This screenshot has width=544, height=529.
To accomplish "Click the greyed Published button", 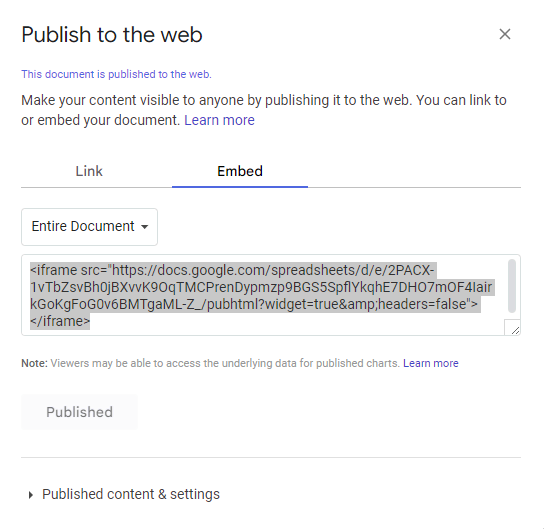I will pos(79,412).
